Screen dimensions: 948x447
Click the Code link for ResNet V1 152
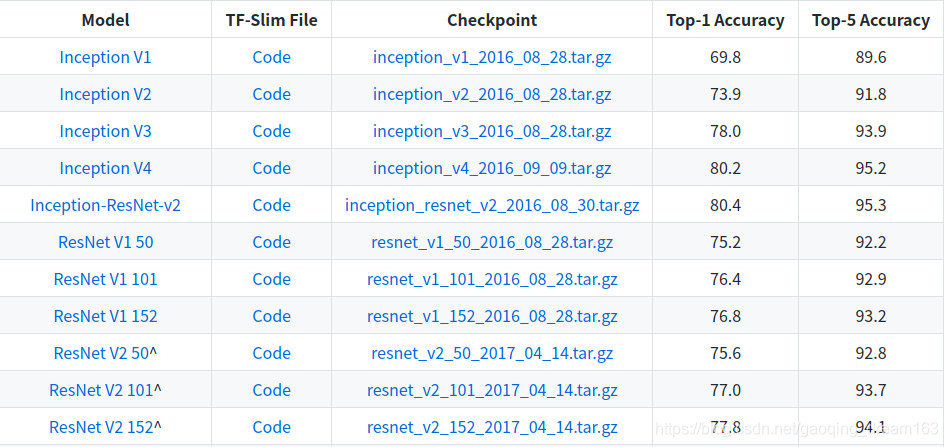click(x=271, y=316)
